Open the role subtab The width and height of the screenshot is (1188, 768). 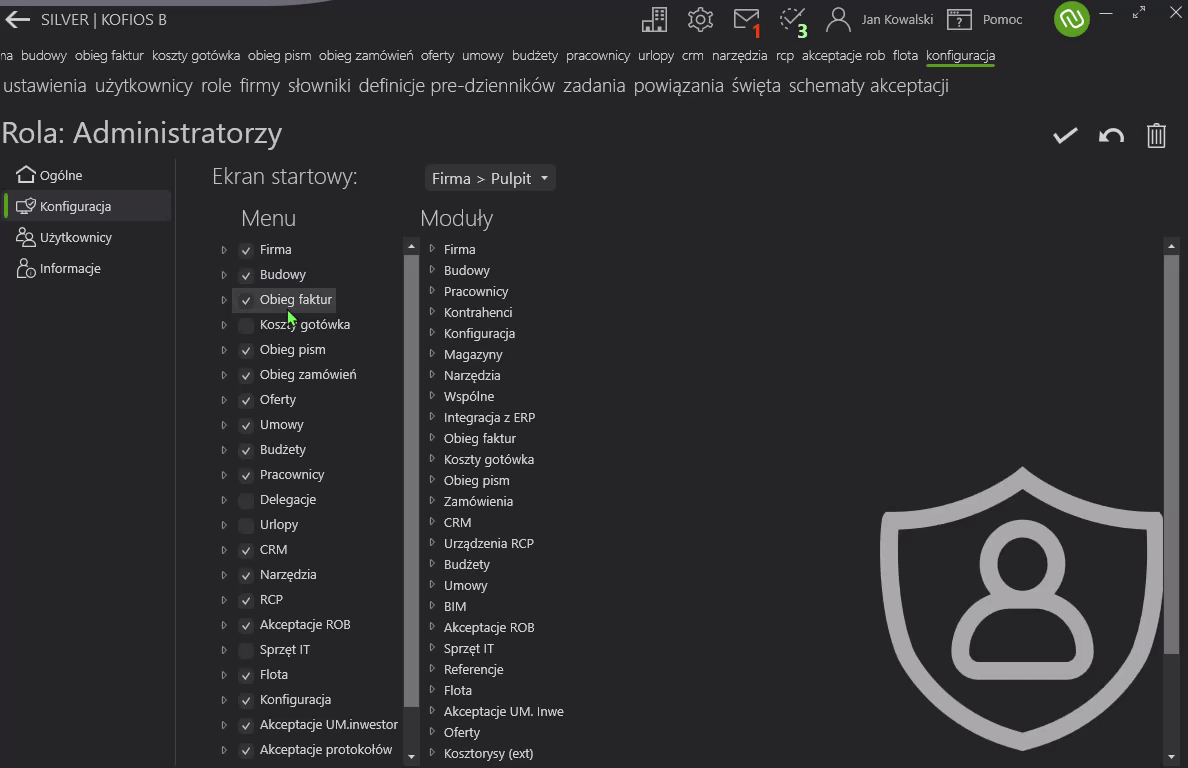216,86
